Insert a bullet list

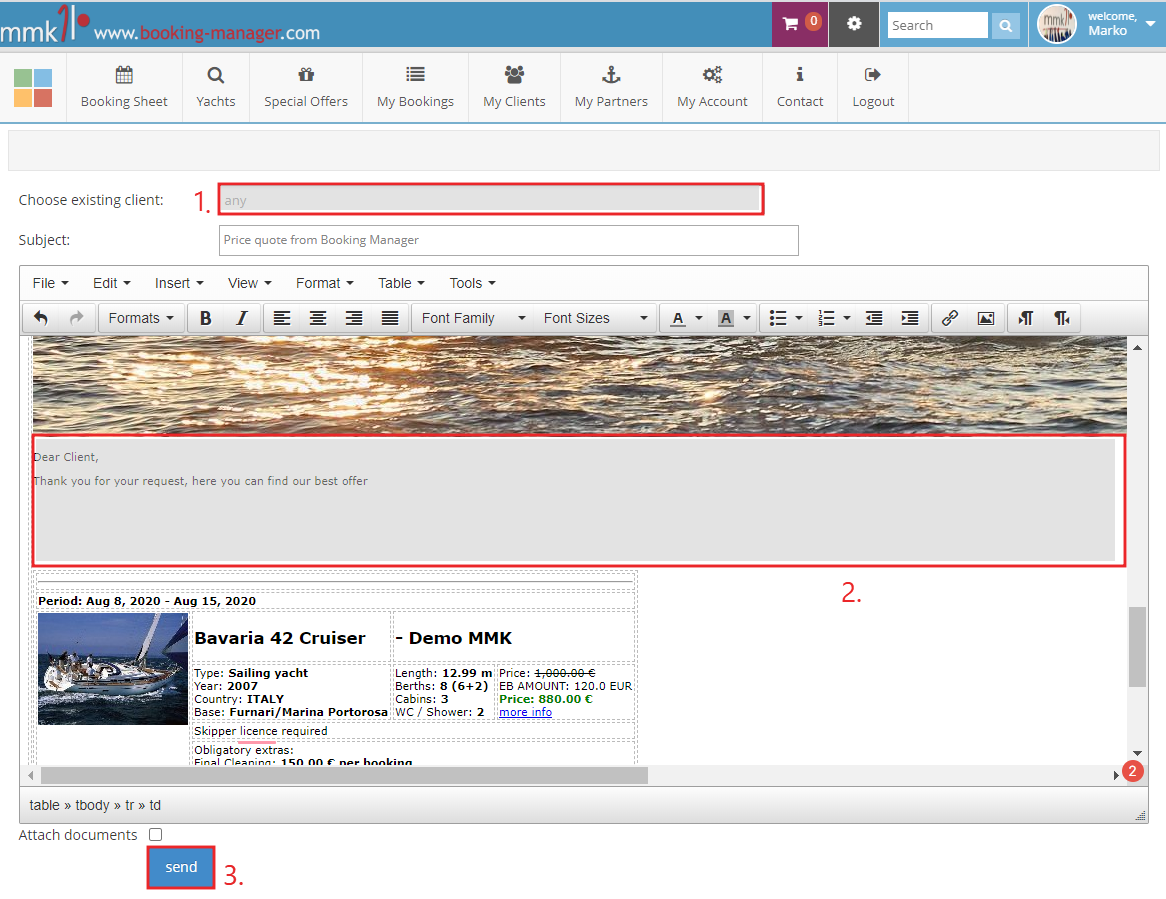pyautogui.click(x=777, y=318)
